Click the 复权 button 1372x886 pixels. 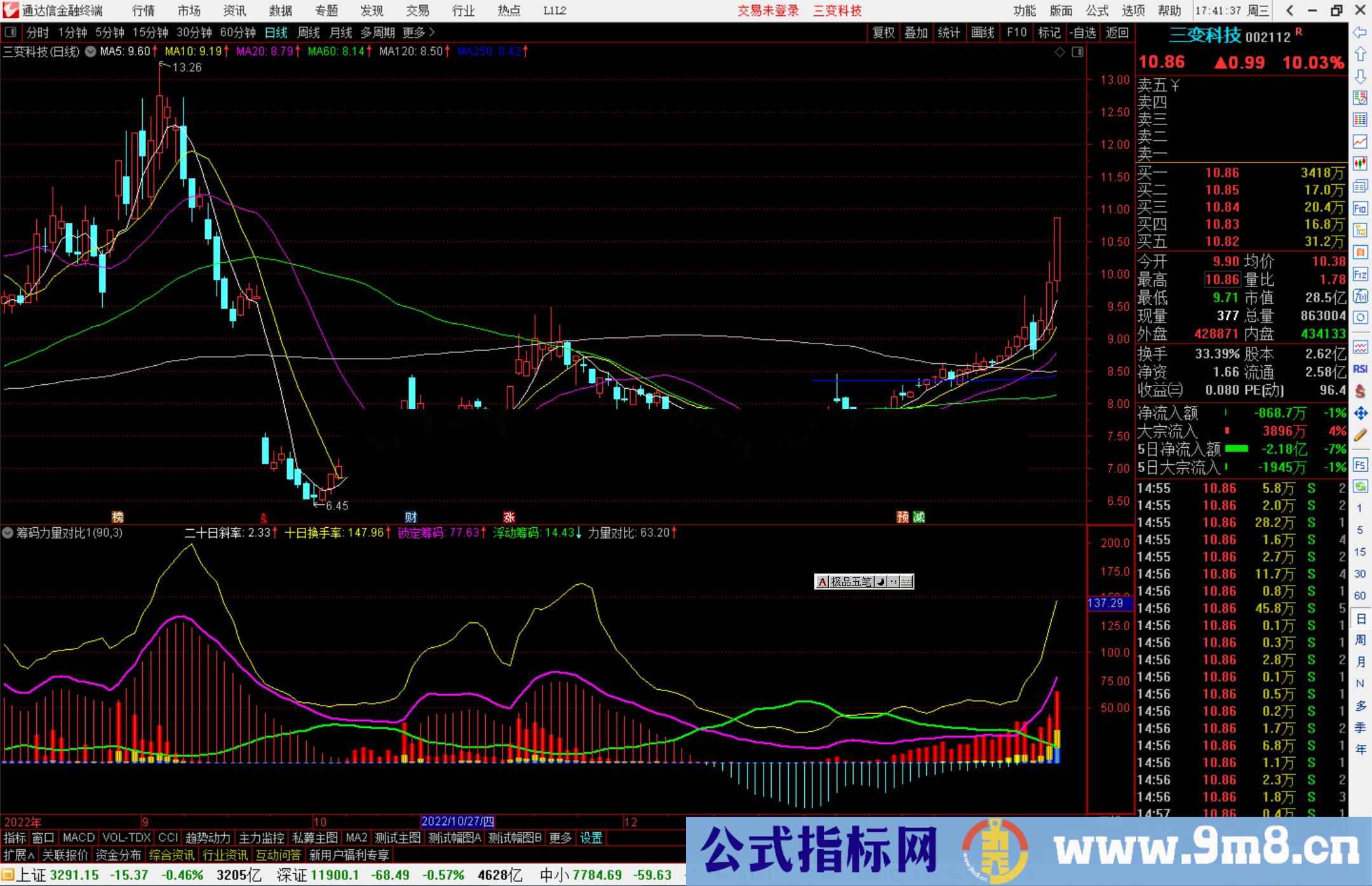[x=883, y=32]
